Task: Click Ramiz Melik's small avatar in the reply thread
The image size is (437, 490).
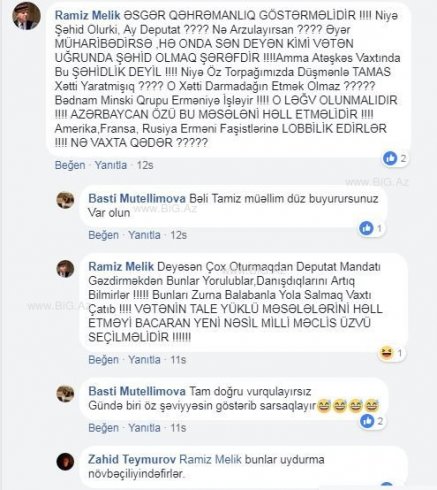Action: (65, 269)
